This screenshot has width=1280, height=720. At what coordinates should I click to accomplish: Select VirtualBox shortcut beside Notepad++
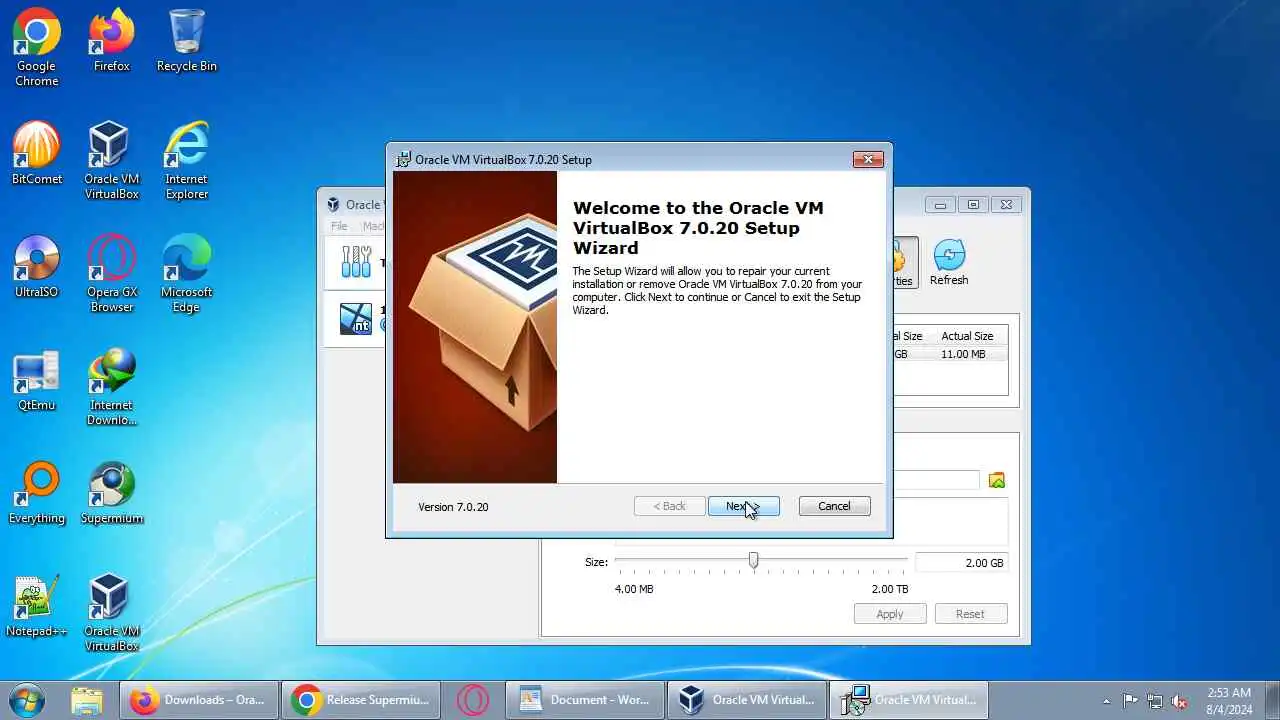[111, 613]
